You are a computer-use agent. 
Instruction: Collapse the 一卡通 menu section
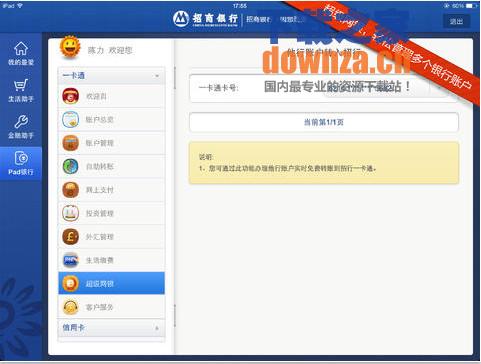(x=111, y=76)
